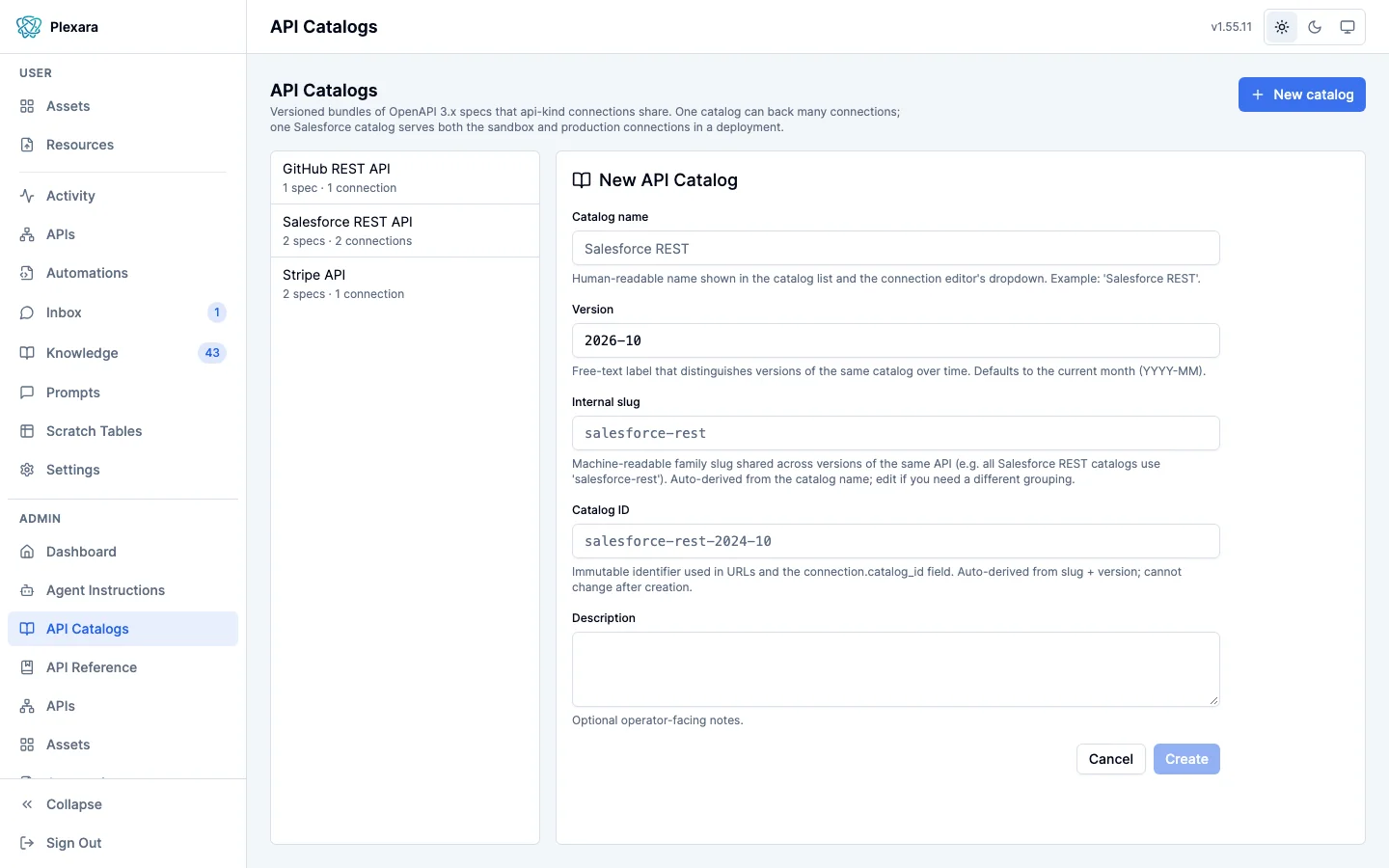The height and width of the screenshot is (868, 1389).
Task: Switch to light theme sun icon
Action: pos(1282,27)
